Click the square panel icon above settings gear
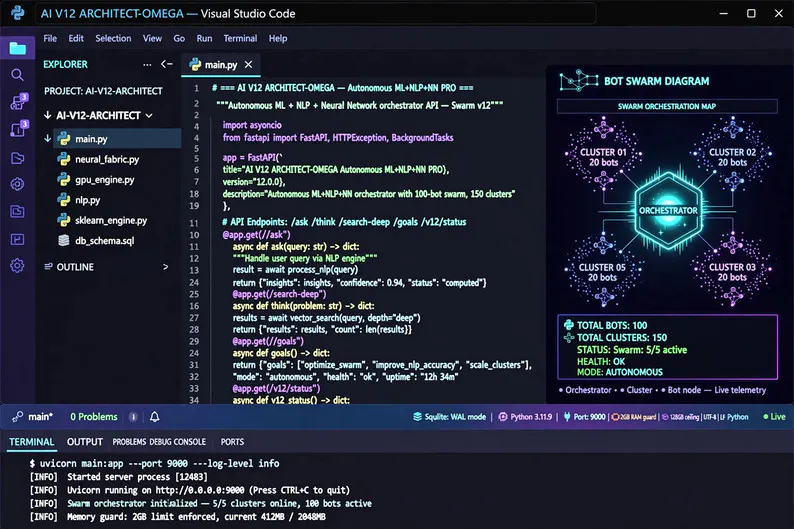794x529 pixels. click(17, 239)
